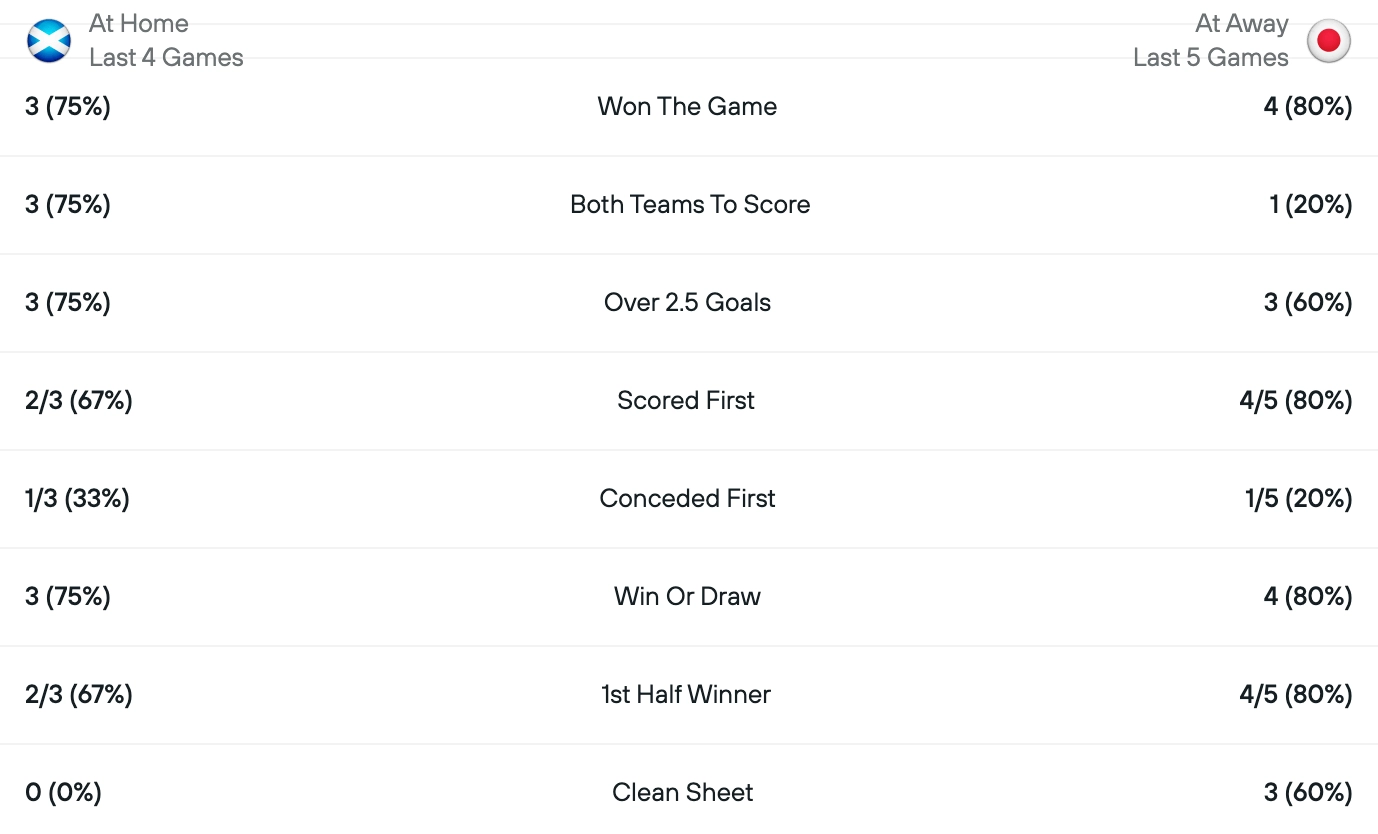The height and width of the screenshot is (834, 1378).
Task: Click Japan's 1 (20%) both teams score value
Action: click(1310, 205)
